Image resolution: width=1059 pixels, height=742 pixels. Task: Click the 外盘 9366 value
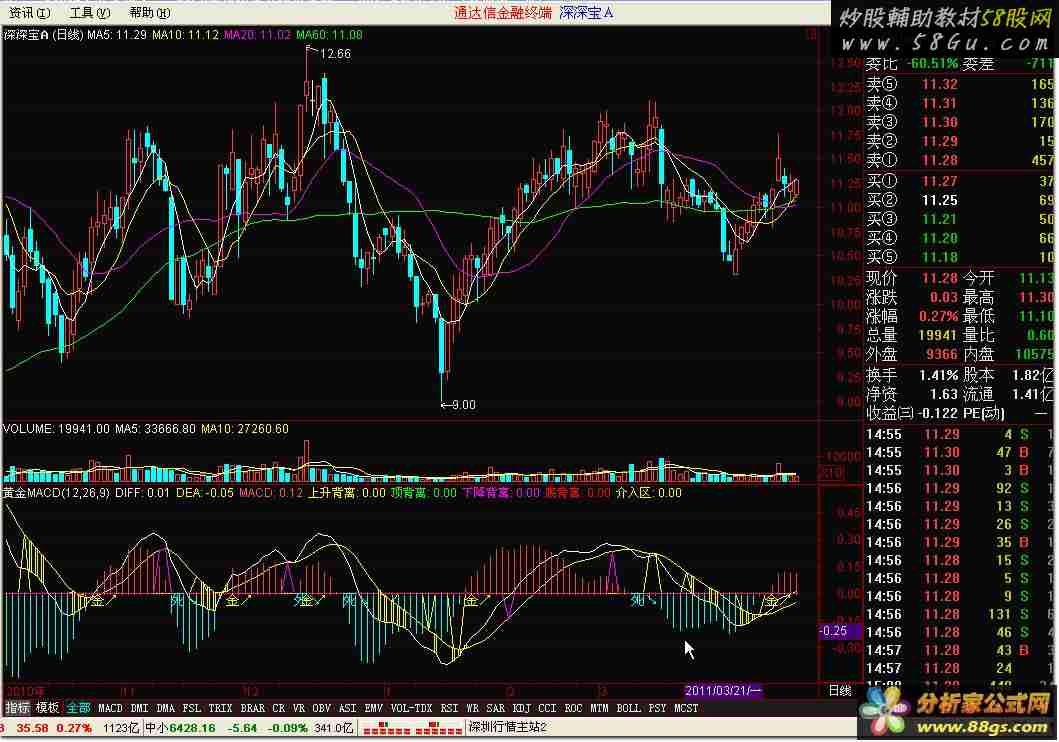point(942,354)
